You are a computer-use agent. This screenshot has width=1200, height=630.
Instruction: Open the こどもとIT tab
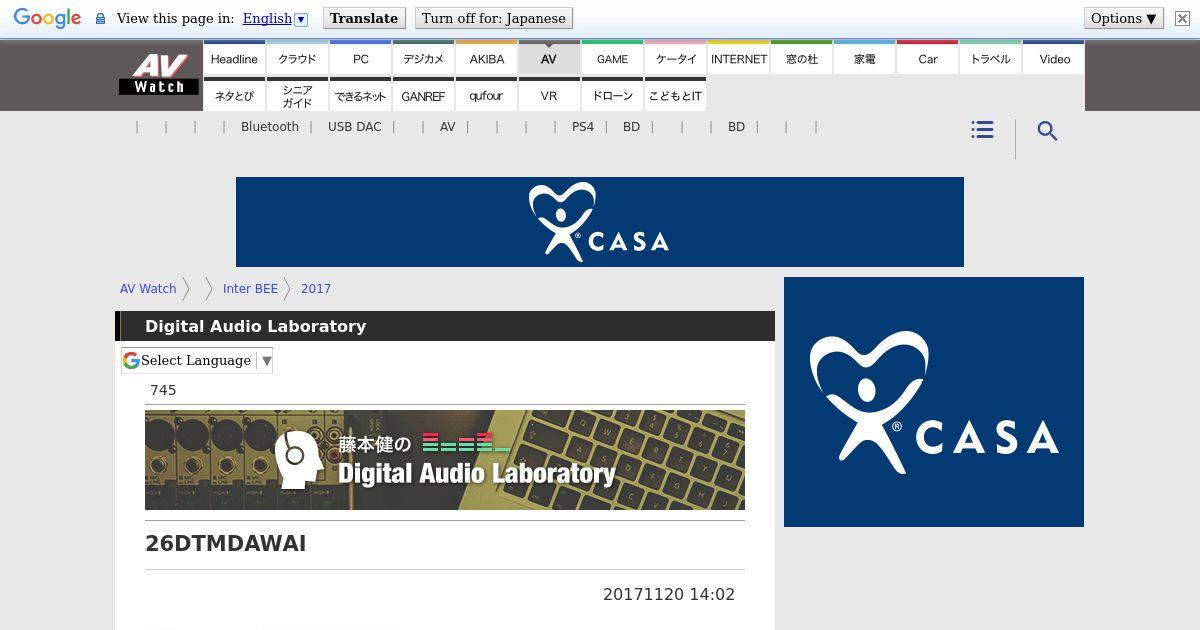675,95
